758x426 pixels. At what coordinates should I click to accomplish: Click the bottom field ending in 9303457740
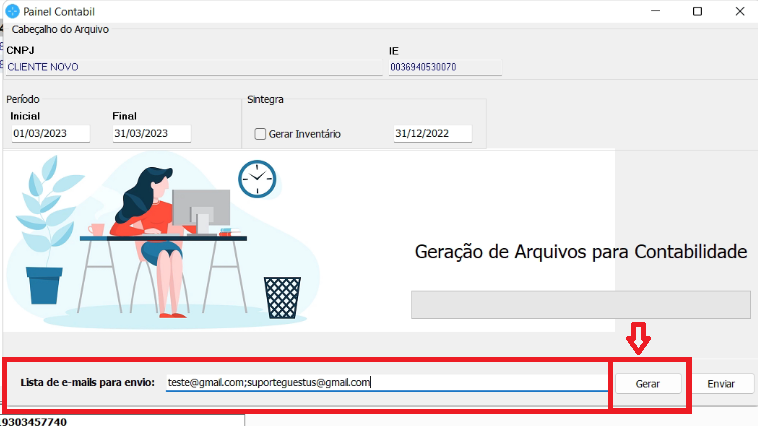(122, 421)
